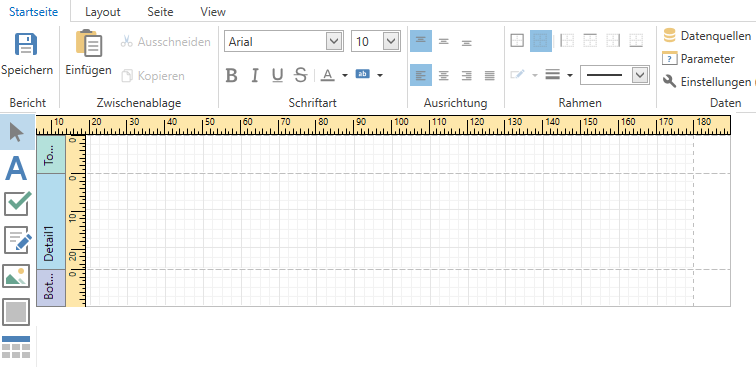Toggle bold formatting
Image resolution: width=756 pixels, height=367 pixels.
tap(231, 75)
